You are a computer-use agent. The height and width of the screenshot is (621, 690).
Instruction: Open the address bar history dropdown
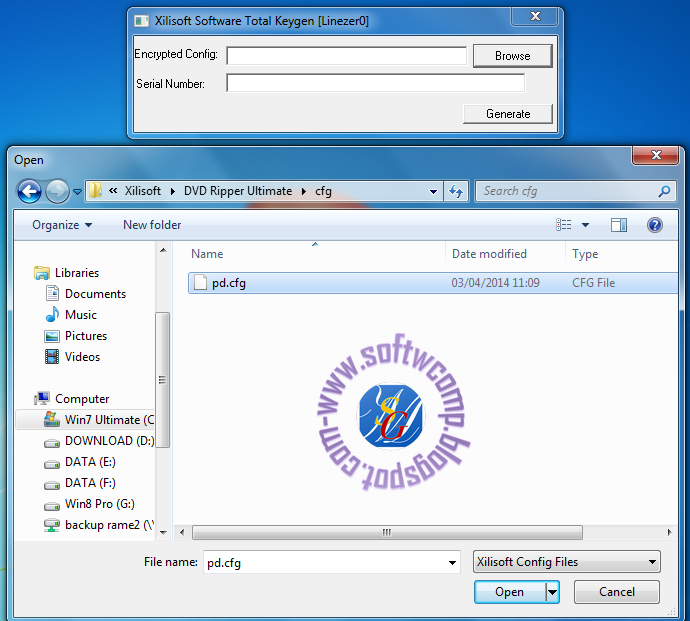(x=433, y=191)
